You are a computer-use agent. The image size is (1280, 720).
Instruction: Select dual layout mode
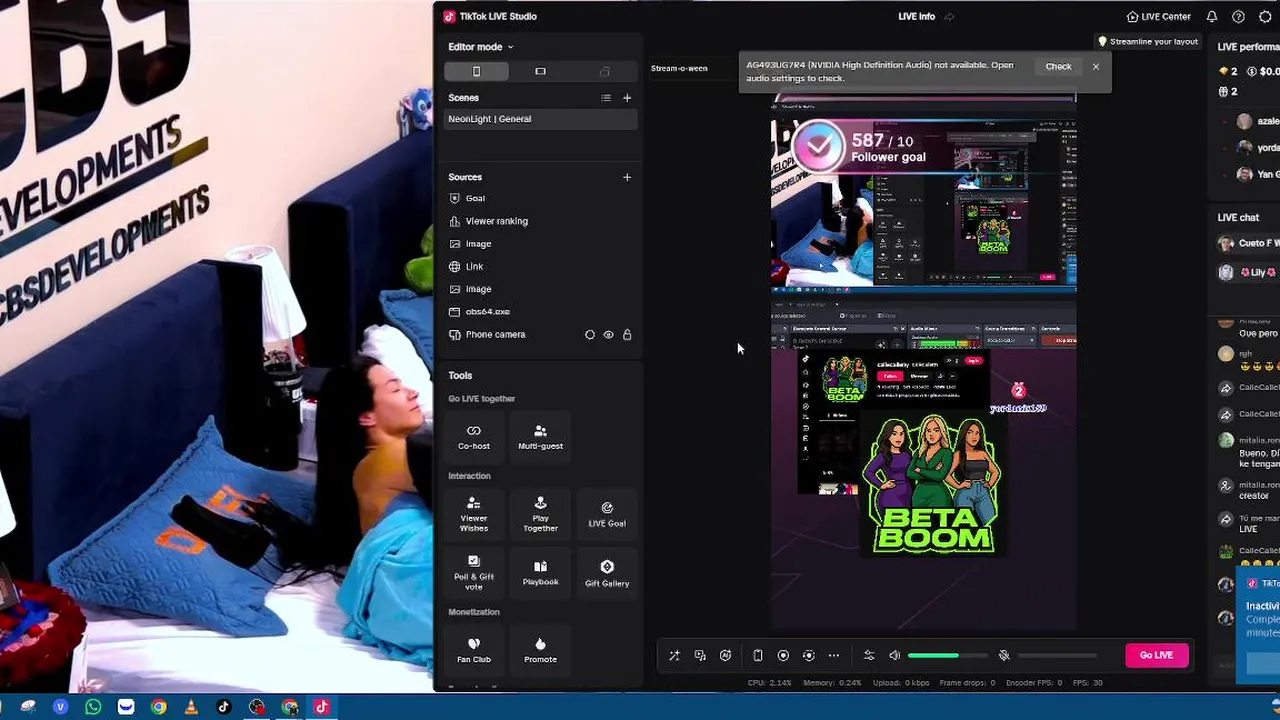[x=604, y=71]
